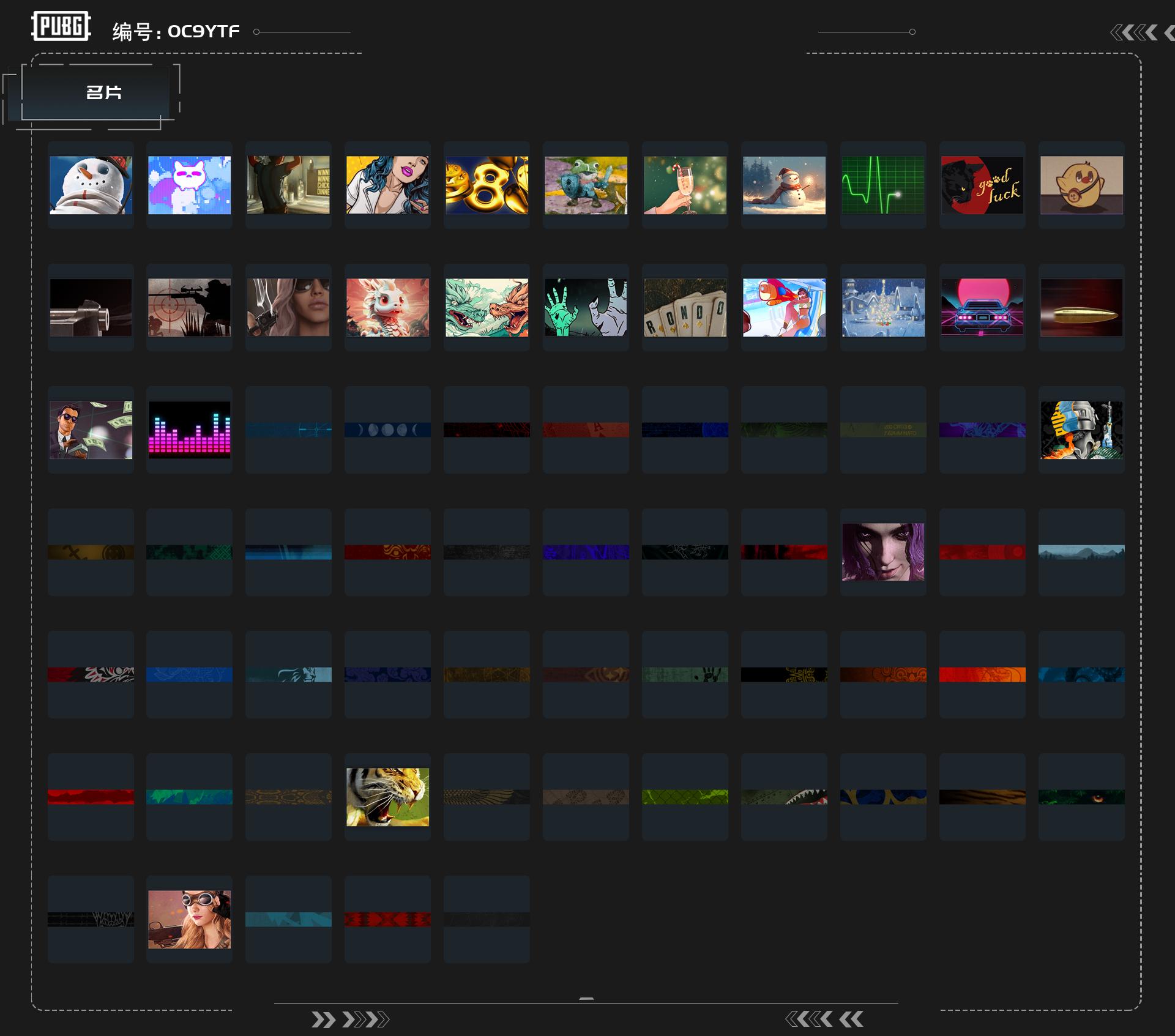Select the green and orange dragons nameplate
This screenshot has height=1036, width=1175.
click(487, 307)
